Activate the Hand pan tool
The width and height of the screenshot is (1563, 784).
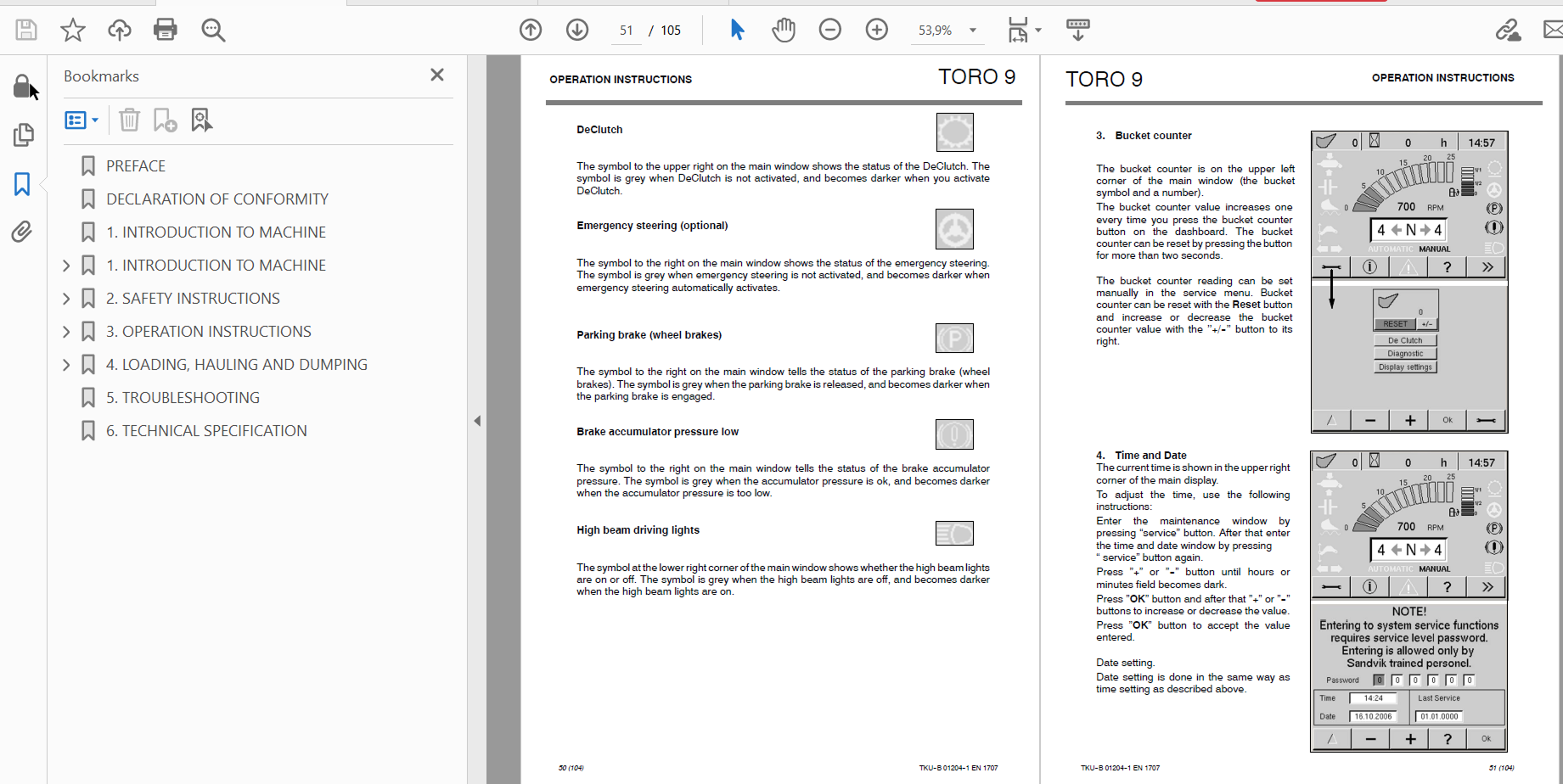(x=784, y=30)
